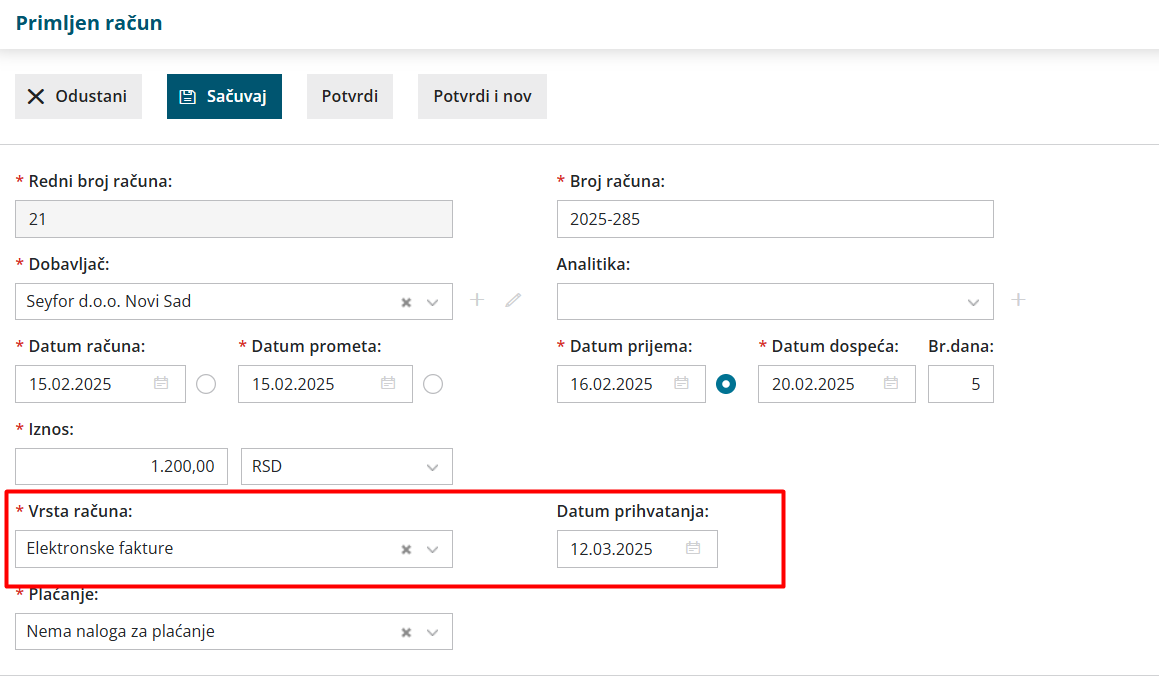Open calendar for Datum prometa
Viewport: 1159px width, 680px height.
(x=388, y=384)
